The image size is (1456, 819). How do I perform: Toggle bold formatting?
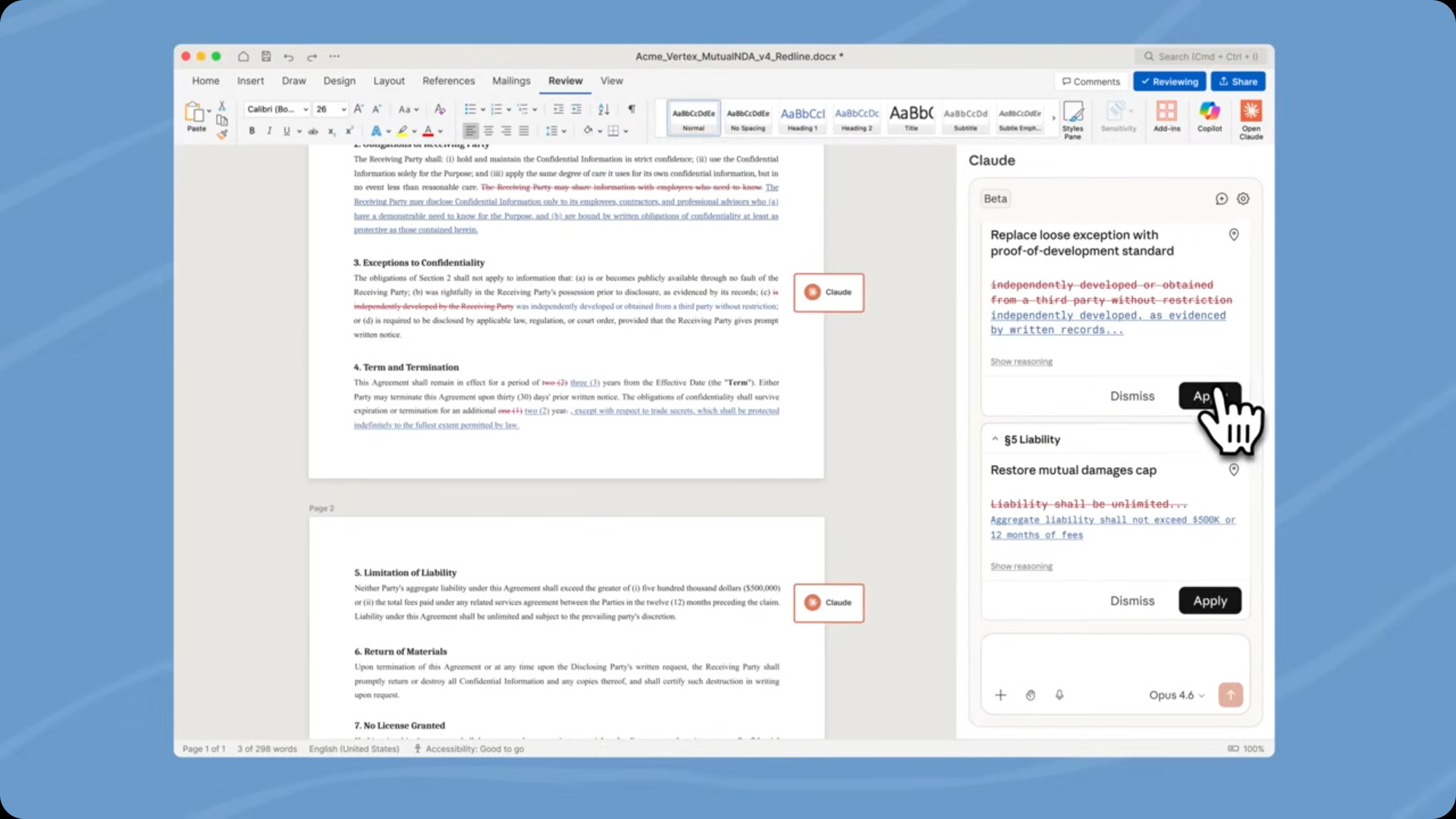click(252, 131)
